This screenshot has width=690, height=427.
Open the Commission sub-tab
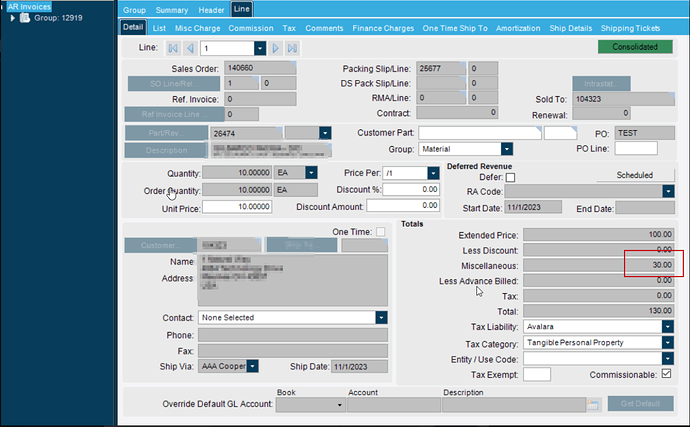pyautogui.click(x=251, y=28)
